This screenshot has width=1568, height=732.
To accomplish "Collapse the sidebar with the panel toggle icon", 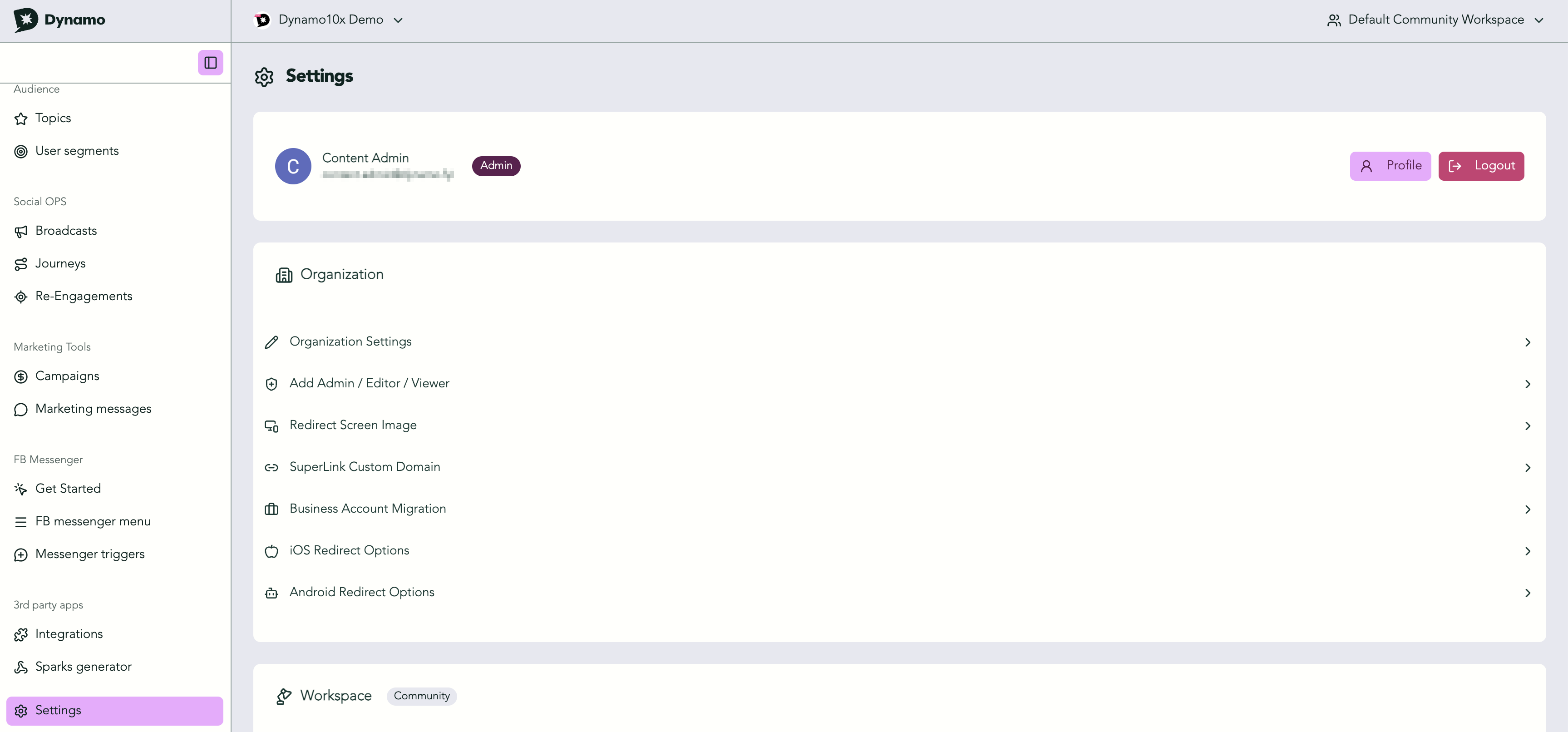I will point(210,63).
